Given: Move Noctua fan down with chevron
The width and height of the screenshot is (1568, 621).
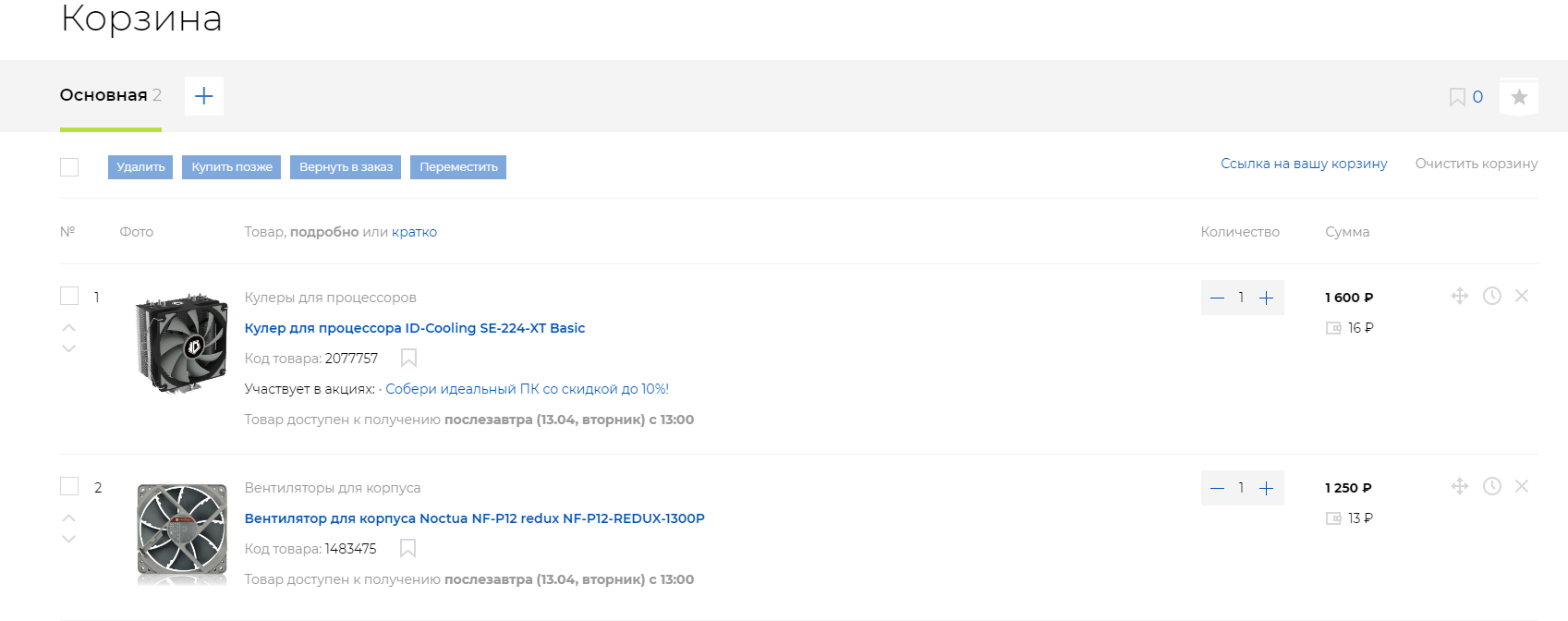Looking at the screenshot, I should point(68,540).
